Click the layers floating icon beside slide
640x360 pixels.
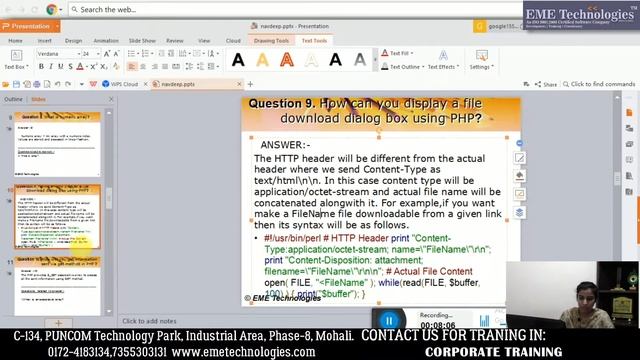[519, 212]
